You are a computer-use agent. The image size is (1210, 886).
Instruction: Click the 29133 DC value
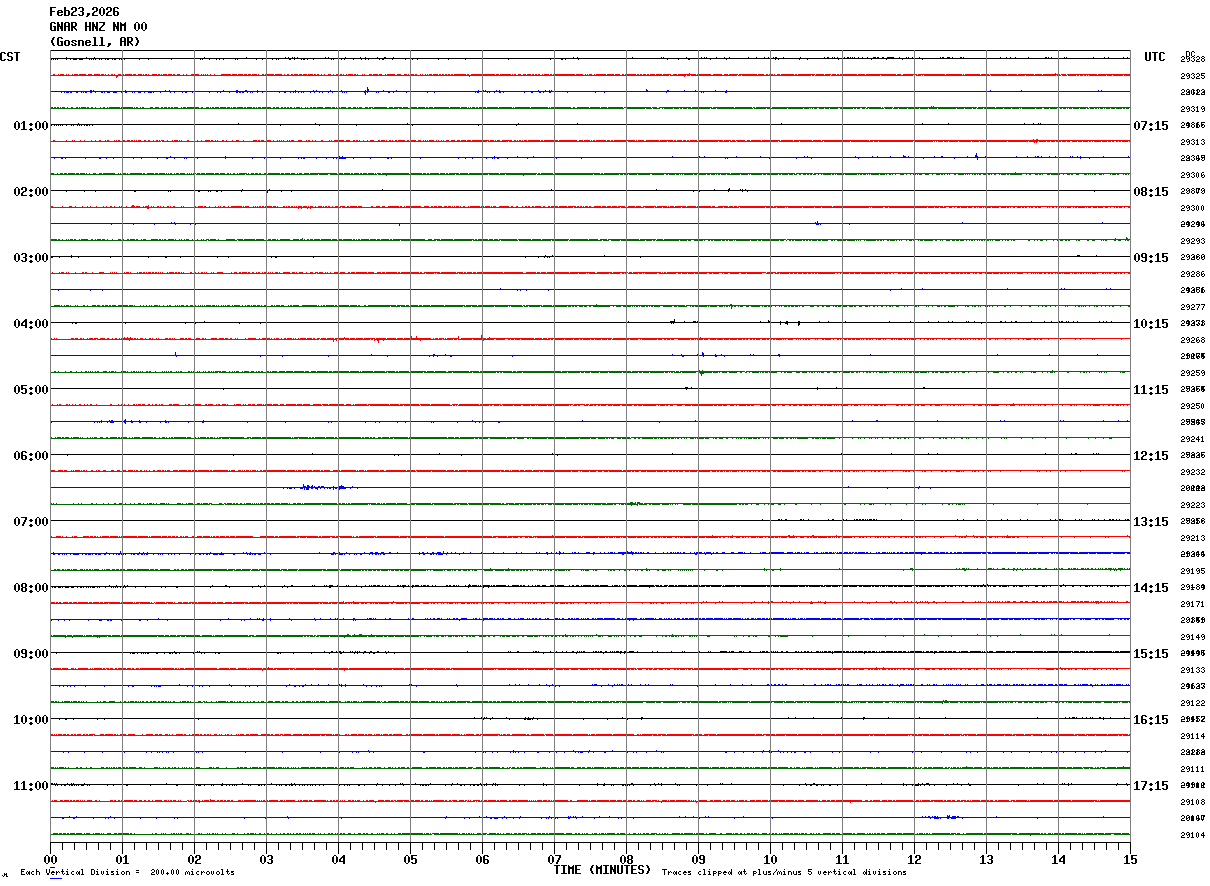click(1192, 670)
